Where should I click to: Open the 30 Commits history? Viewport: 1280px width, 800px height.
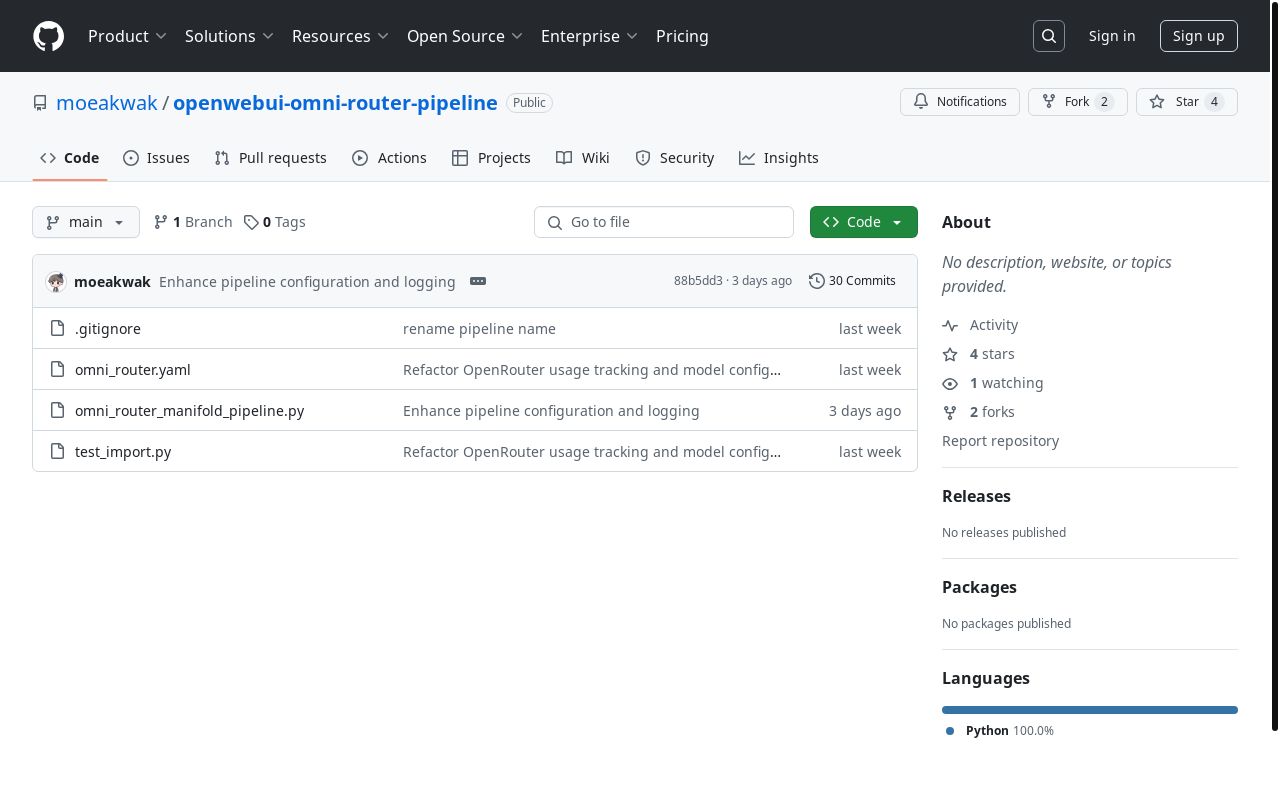[x=852, y=281]
